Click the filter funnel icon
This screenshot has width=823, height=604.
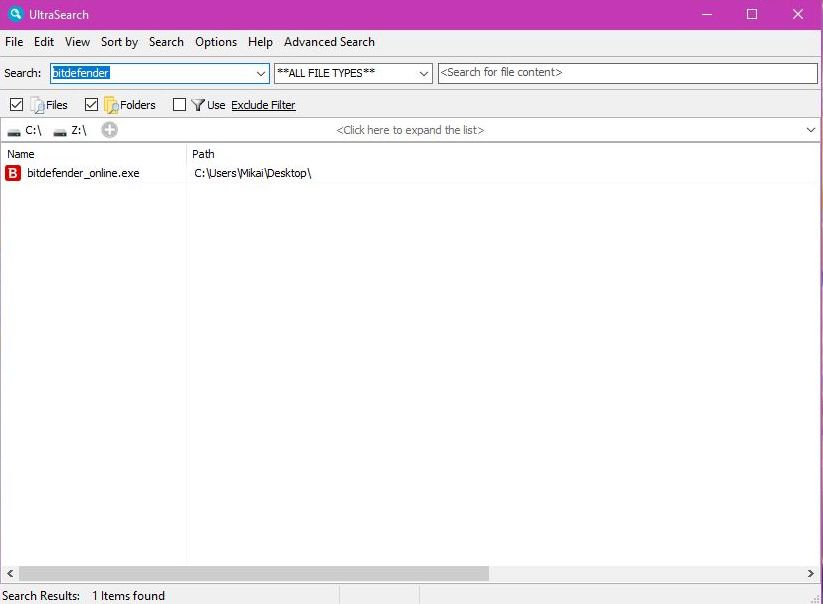[197, 105]
